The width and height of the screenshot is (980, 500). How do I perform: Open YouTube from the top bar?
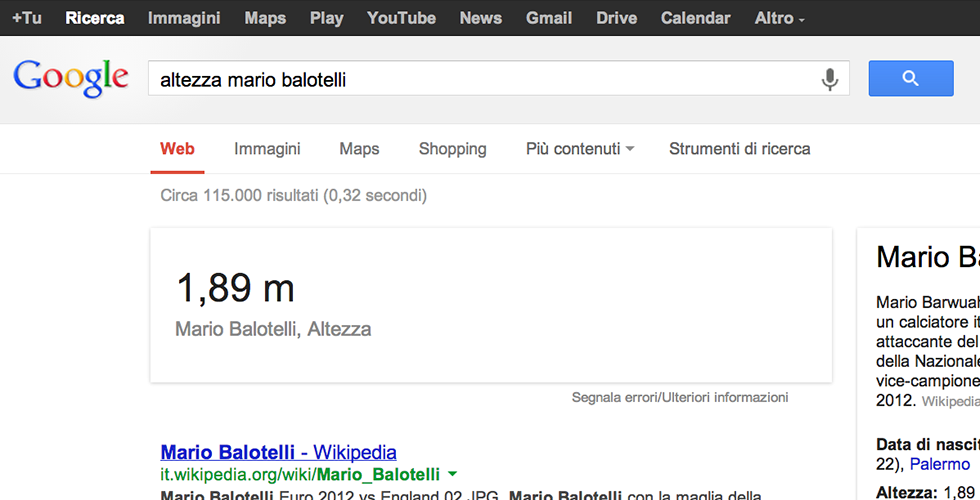pos(401,18)
